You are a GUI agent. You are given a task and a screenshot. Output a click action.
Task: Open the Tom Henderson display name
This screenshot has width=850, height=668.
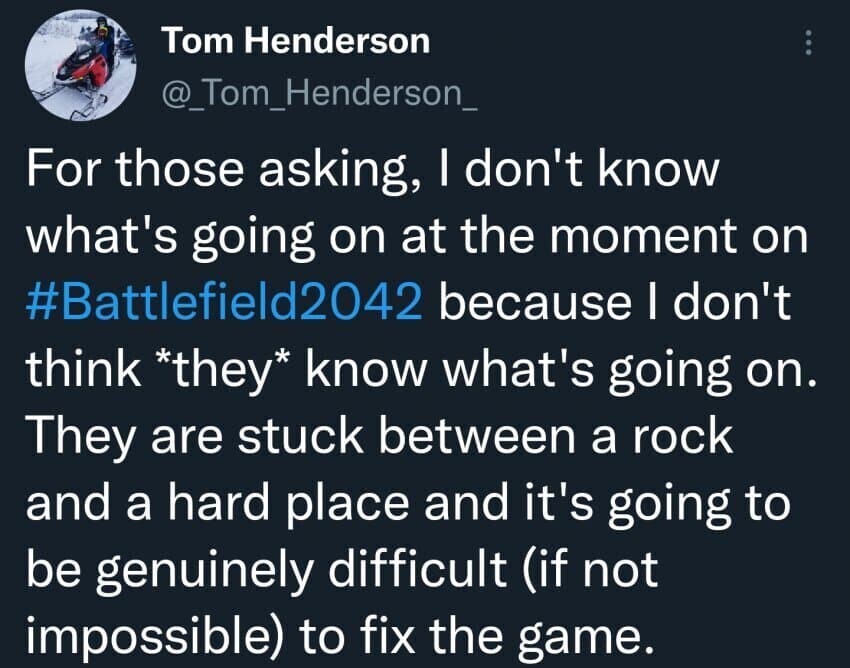[295, 41]
